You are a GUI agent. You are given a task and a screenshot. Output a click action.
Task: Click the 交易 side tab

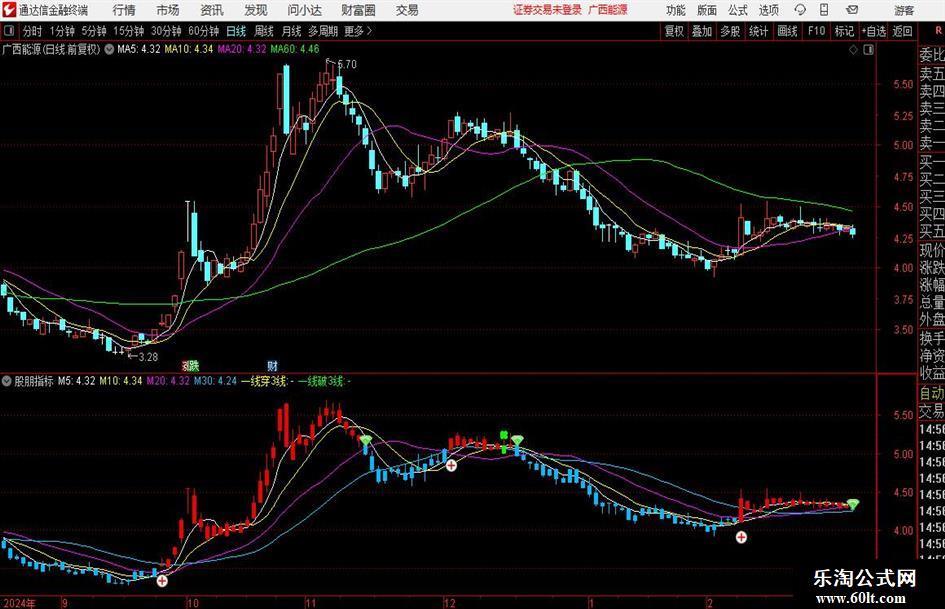932,411
